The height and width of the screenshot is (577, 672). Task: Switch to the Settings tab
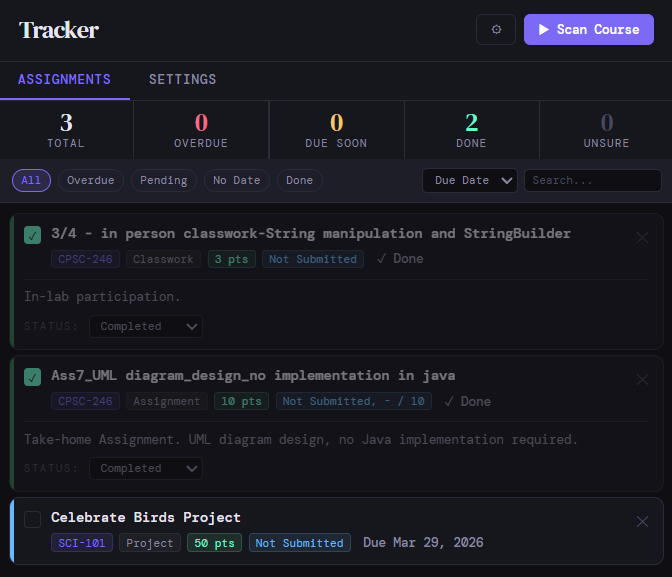pos(182,80)
